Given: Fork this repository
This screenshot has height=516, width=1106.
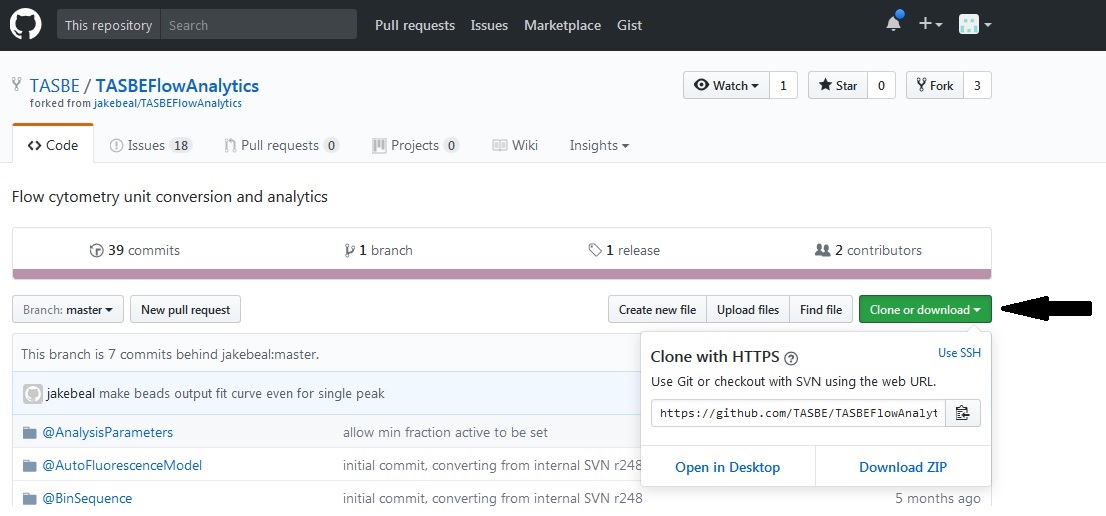Looking at the screenshot, I should tap(935, 85).
